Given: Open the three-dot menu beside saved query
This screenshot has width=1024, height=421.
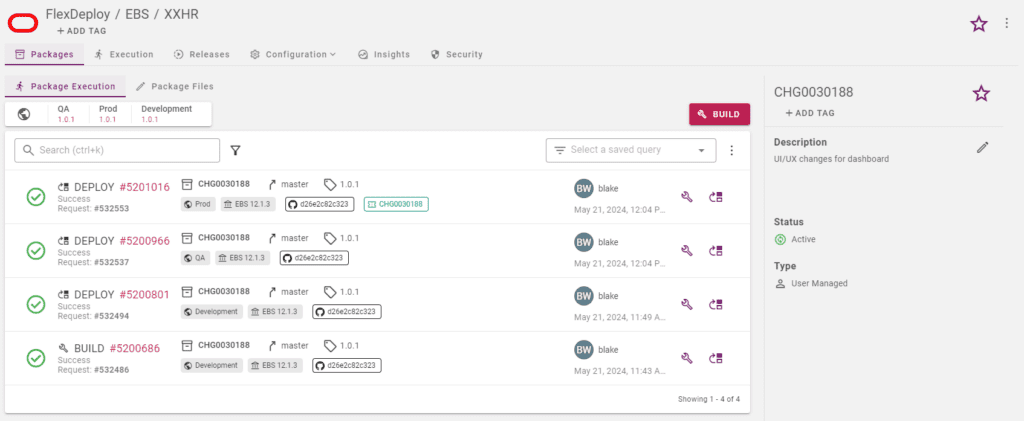Looking at the screenshot, I should (731, 150).
